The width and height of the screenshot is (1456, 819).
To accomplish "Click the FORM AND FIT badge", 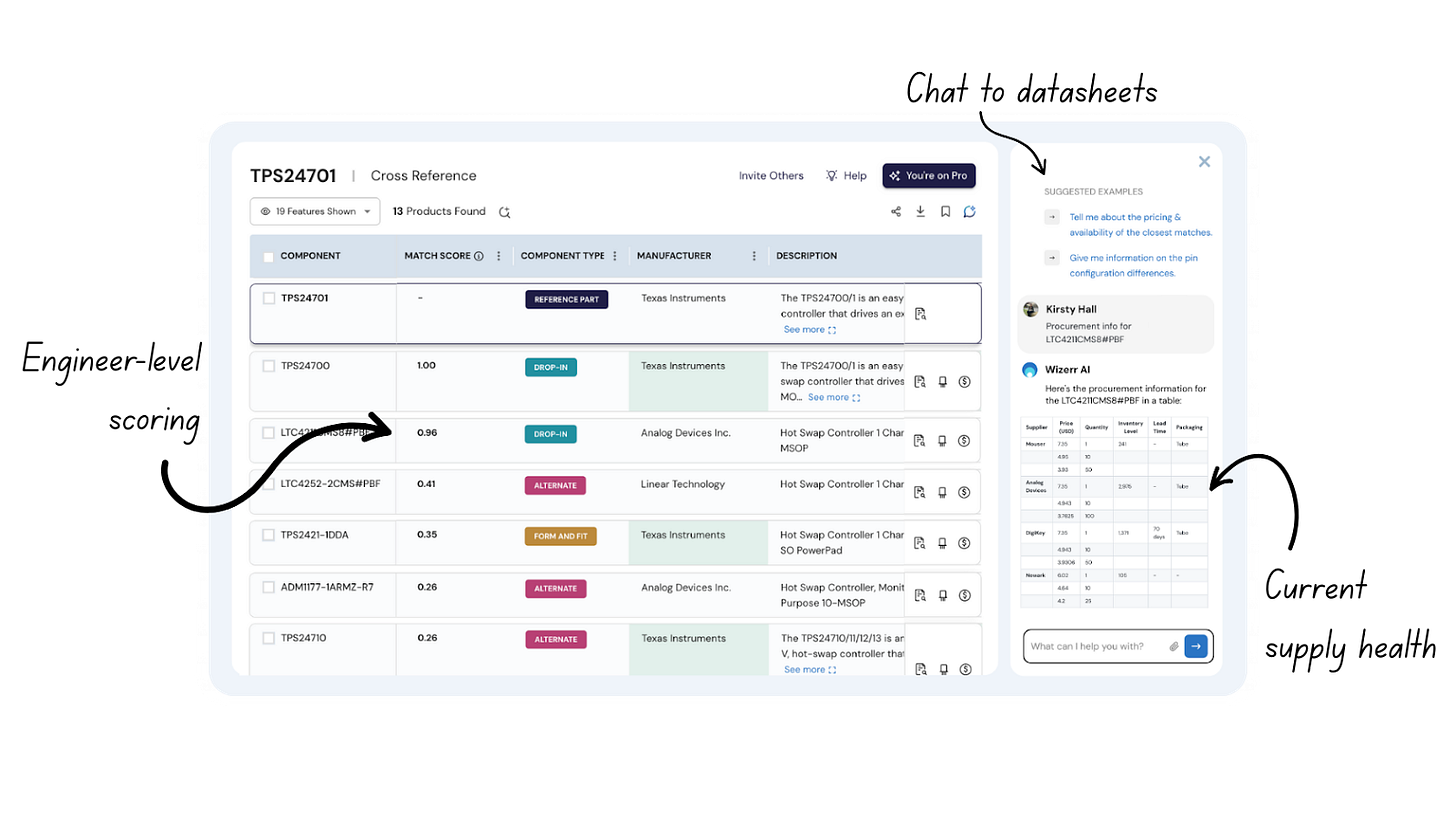I will point(560,536).
